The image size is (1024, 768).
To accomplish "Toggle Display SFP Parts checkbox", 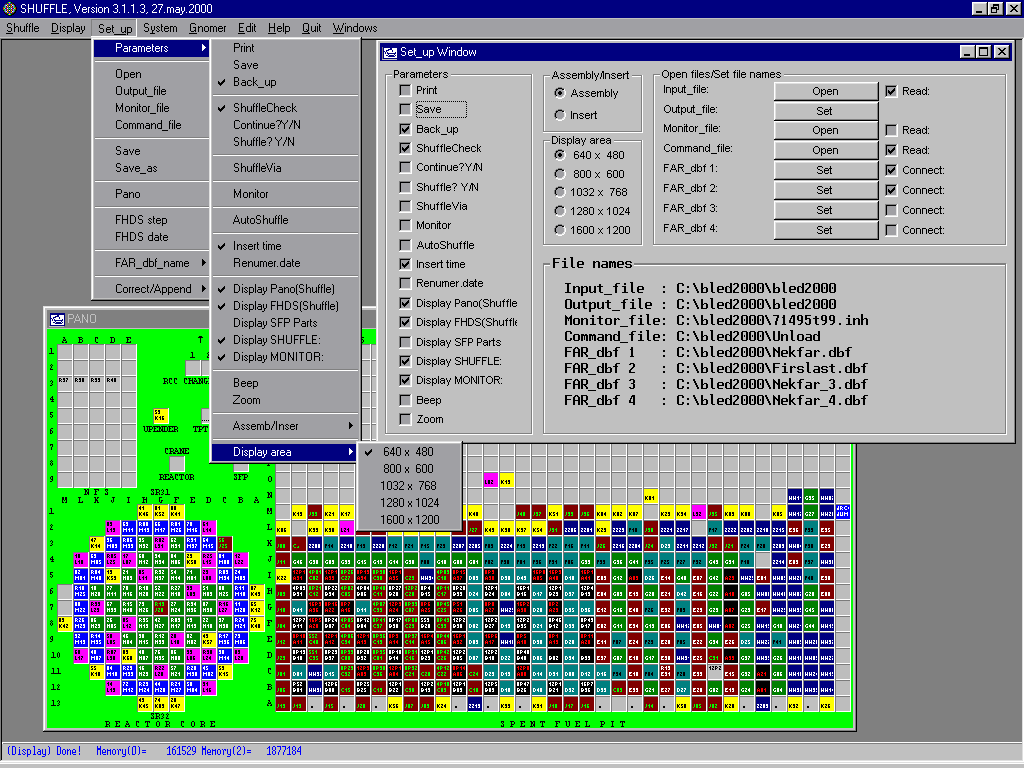I will click(x=405, y=342).
